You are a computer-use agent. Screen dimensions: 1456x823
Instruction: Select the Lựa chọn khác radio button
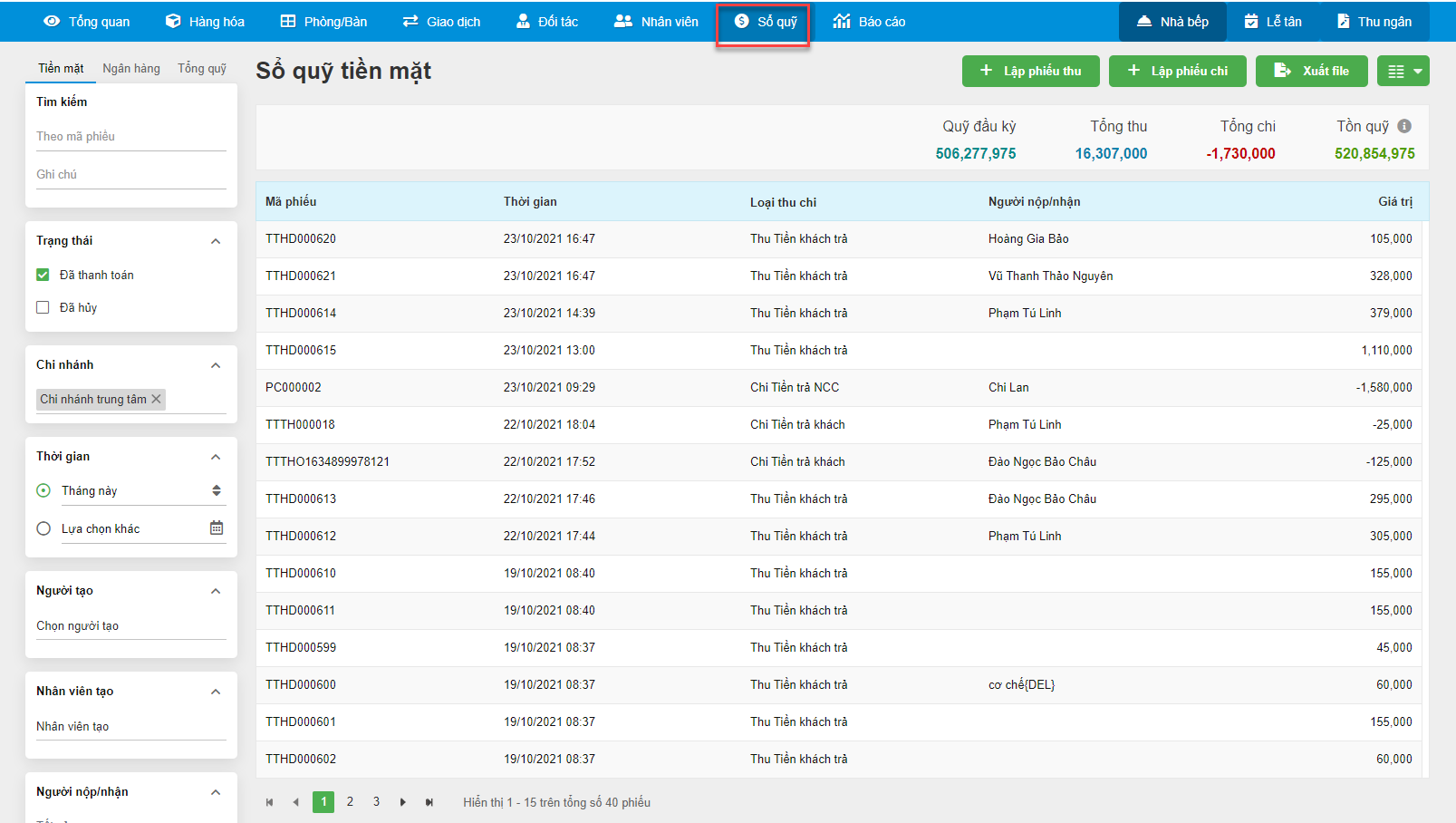tap(43, 528)
